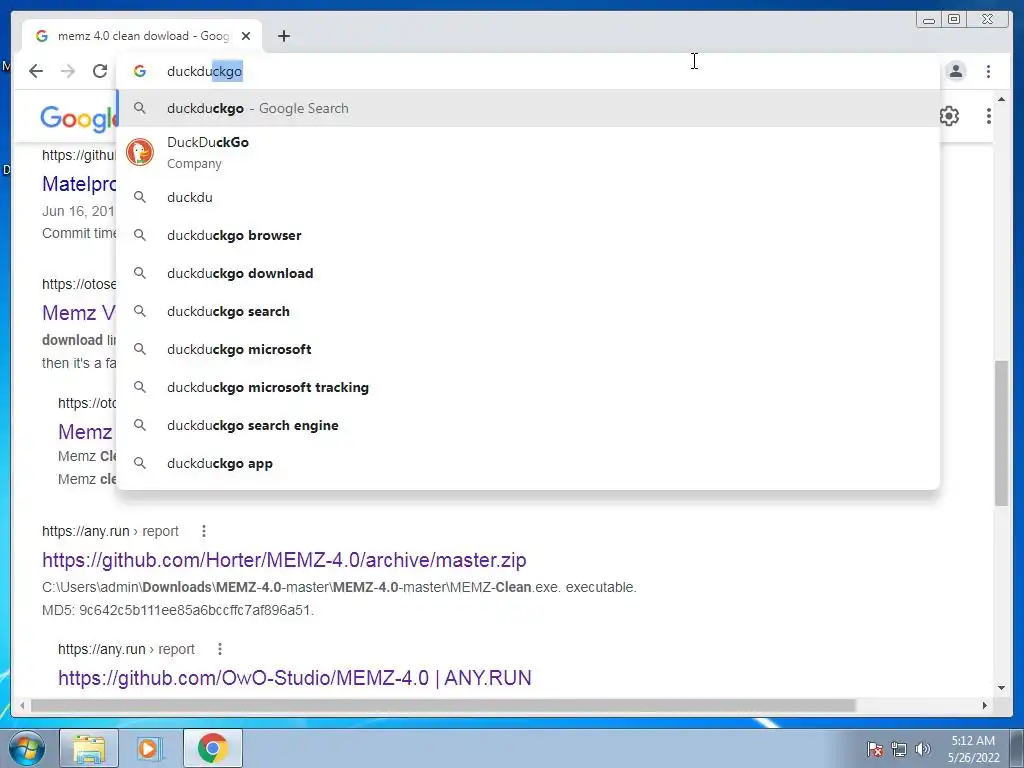Select the 'duckduckgo microsoft' suggestion

click(x=528, y=349)
